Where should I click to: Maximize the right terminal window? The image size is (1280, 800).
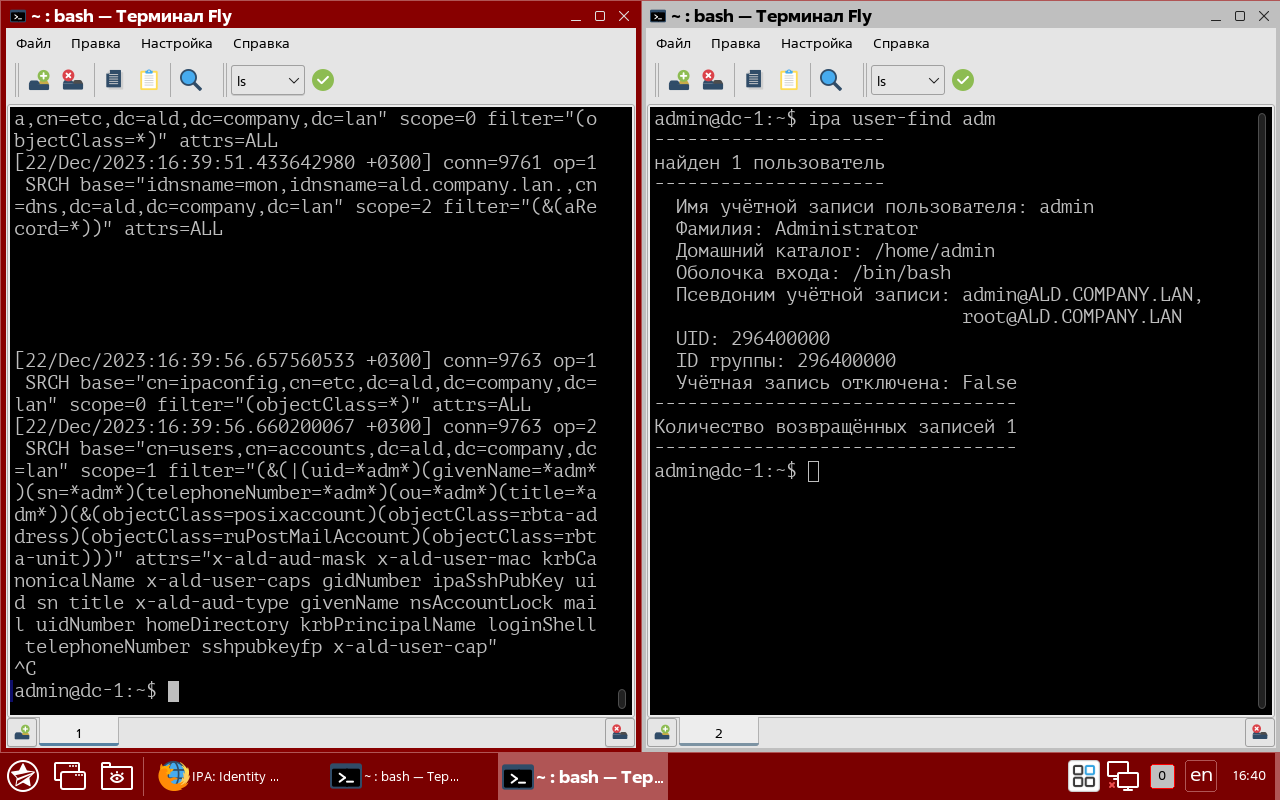coord(1240,17)
